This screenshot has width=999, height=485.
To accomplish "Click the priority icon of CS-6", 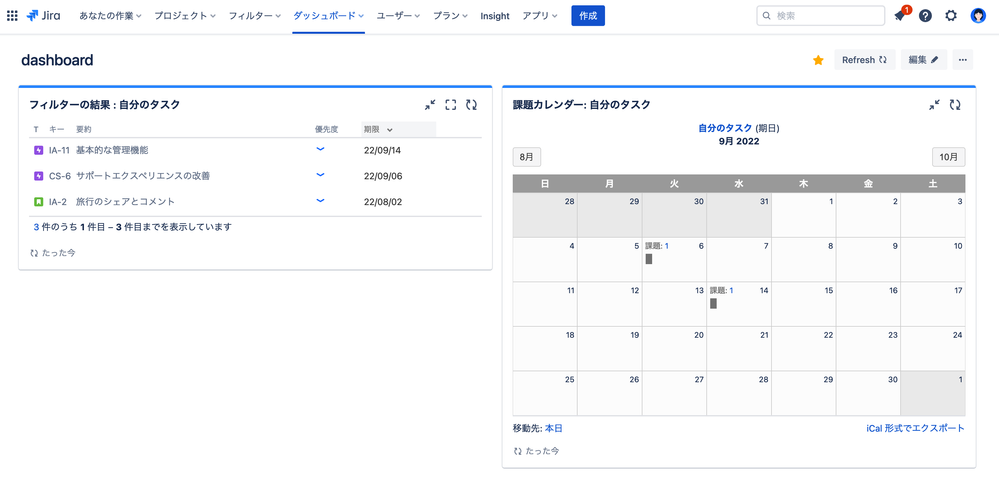I will (x=320, y=175).
